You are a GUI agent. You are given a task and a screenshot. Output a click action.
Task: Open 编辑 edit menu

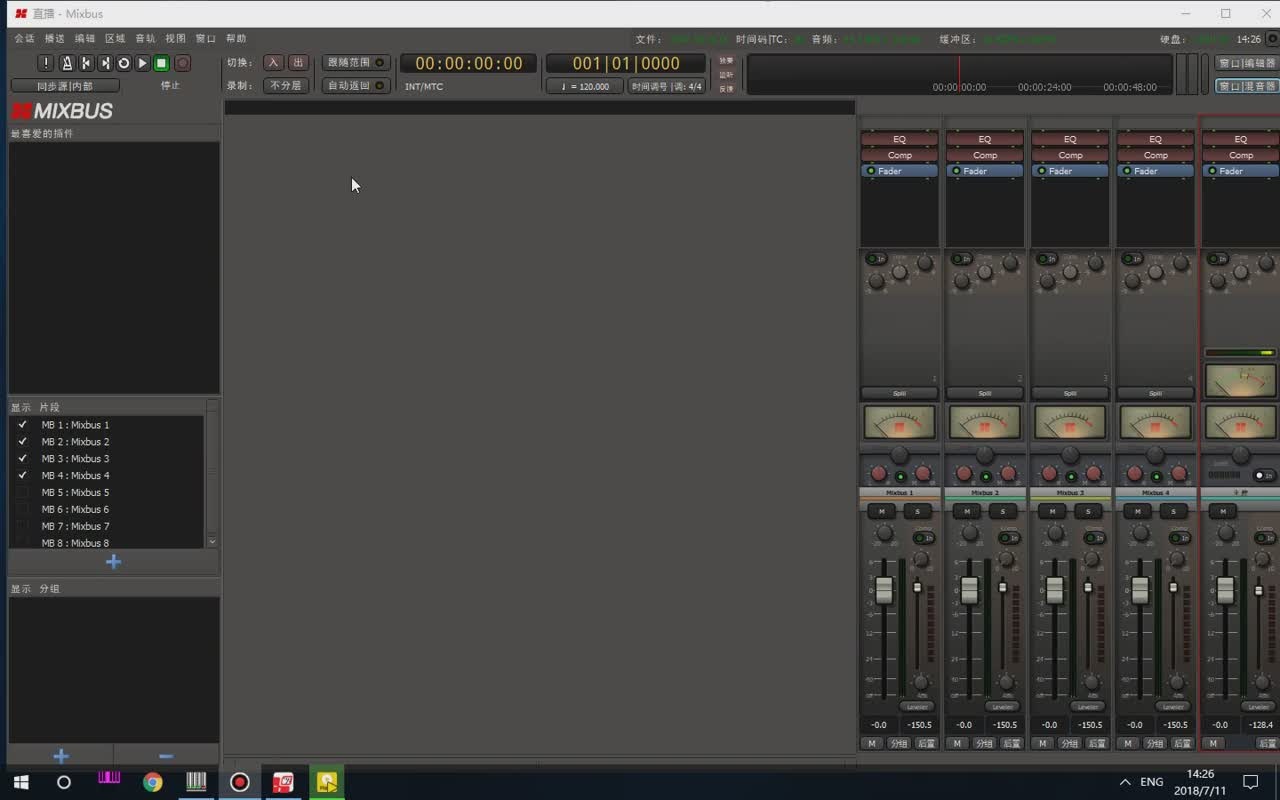pyautogui.click(x=85, y=39)
